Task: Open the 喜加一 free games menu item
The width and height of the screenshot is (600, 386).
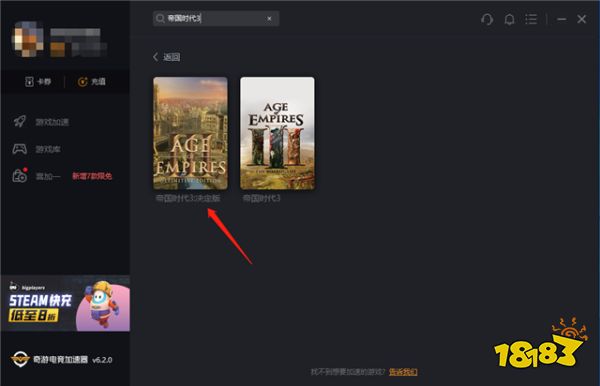Action: pyautogui.click(x=37, y=176)
